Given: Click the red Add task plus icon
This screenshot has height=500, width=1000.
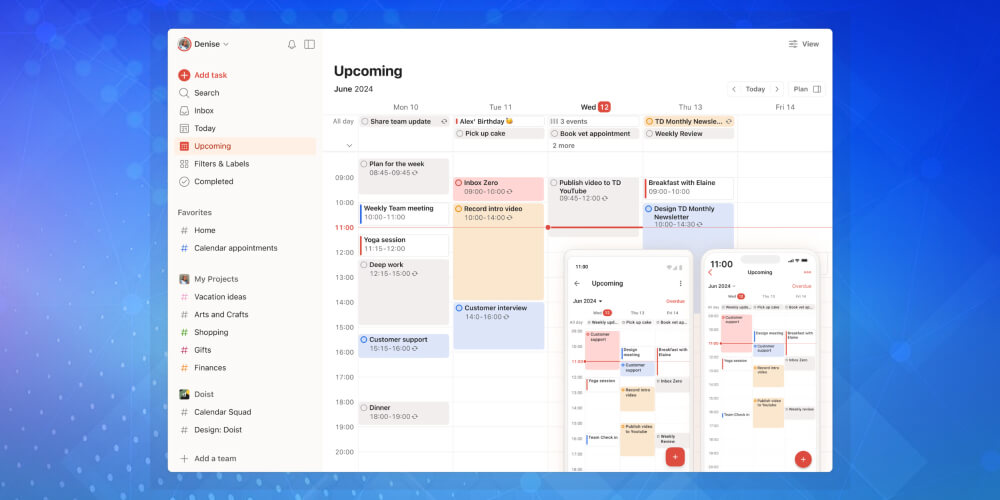Looking at the screenshot, I should click(184, 75).
